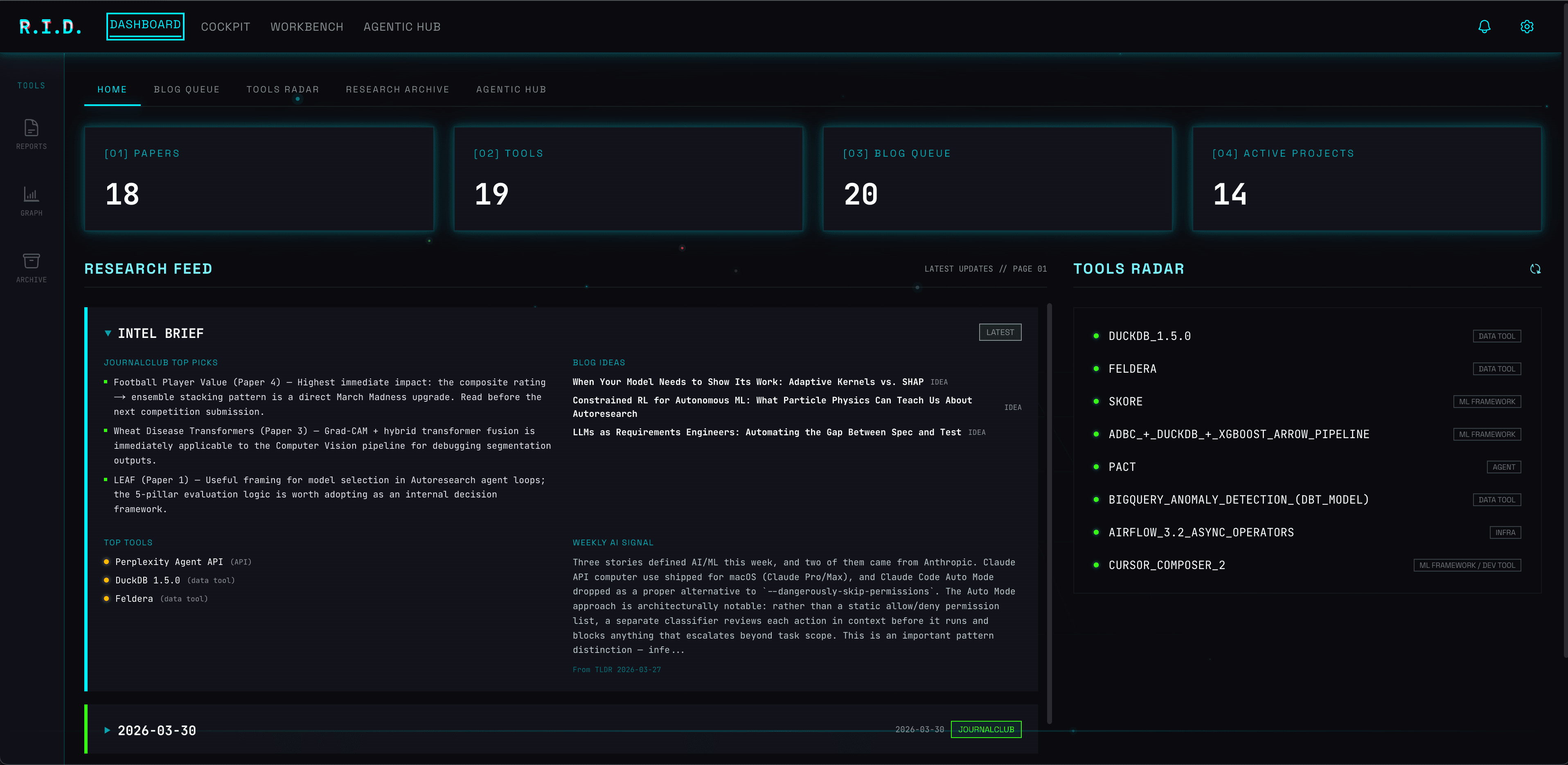Toggle the status dot beside DUCKDB_1.5.0
This screenshot has height=765, width=1568.
[1096, 335]
